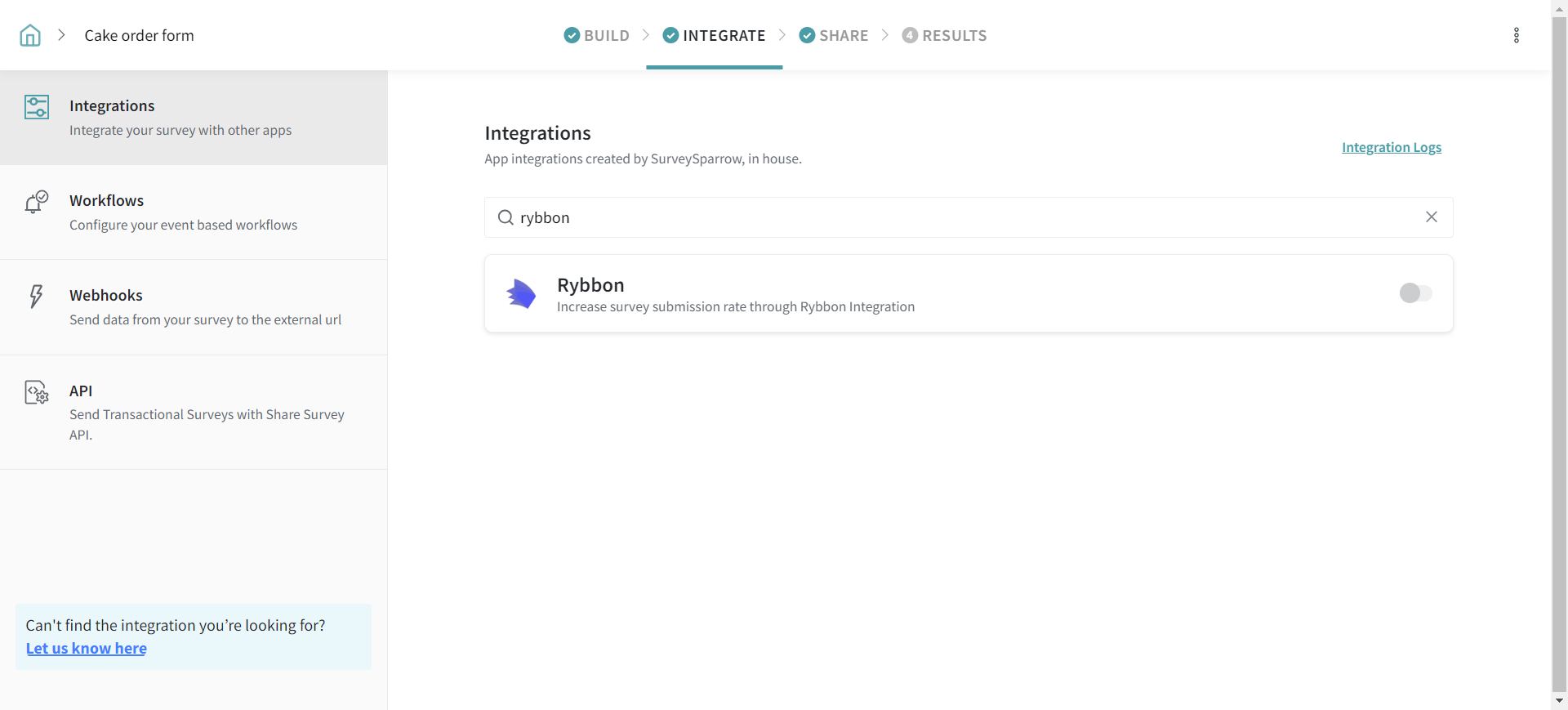
Task: Click the Workflows bell icon
Action: coord(37,202)
